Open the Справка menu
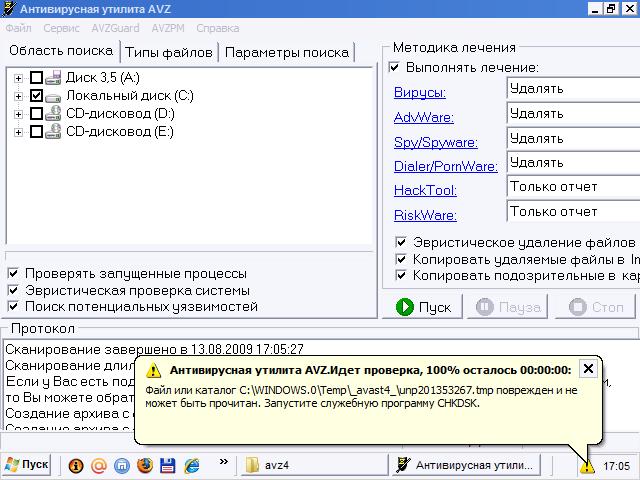This screenshot has height=480, width=640. pos(218,28)
